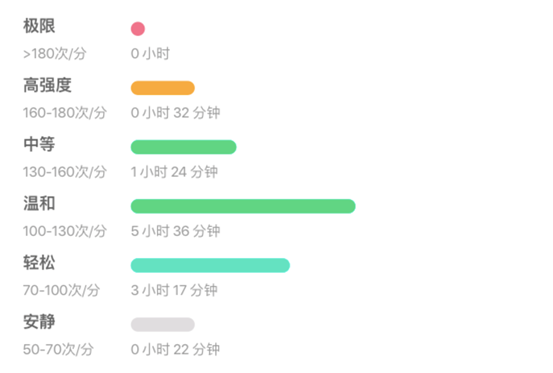The width and height of the screenshot is (553, 373).
Task: Click the 100-130次/分 range text
Action: coord(65,232)
